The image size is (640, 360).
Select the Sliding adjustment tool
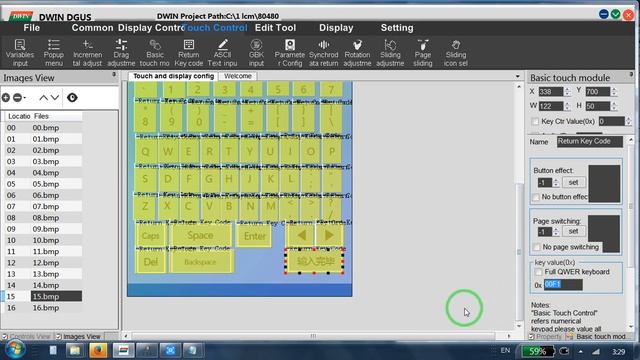pyautogui.click(x=390, y=53)
